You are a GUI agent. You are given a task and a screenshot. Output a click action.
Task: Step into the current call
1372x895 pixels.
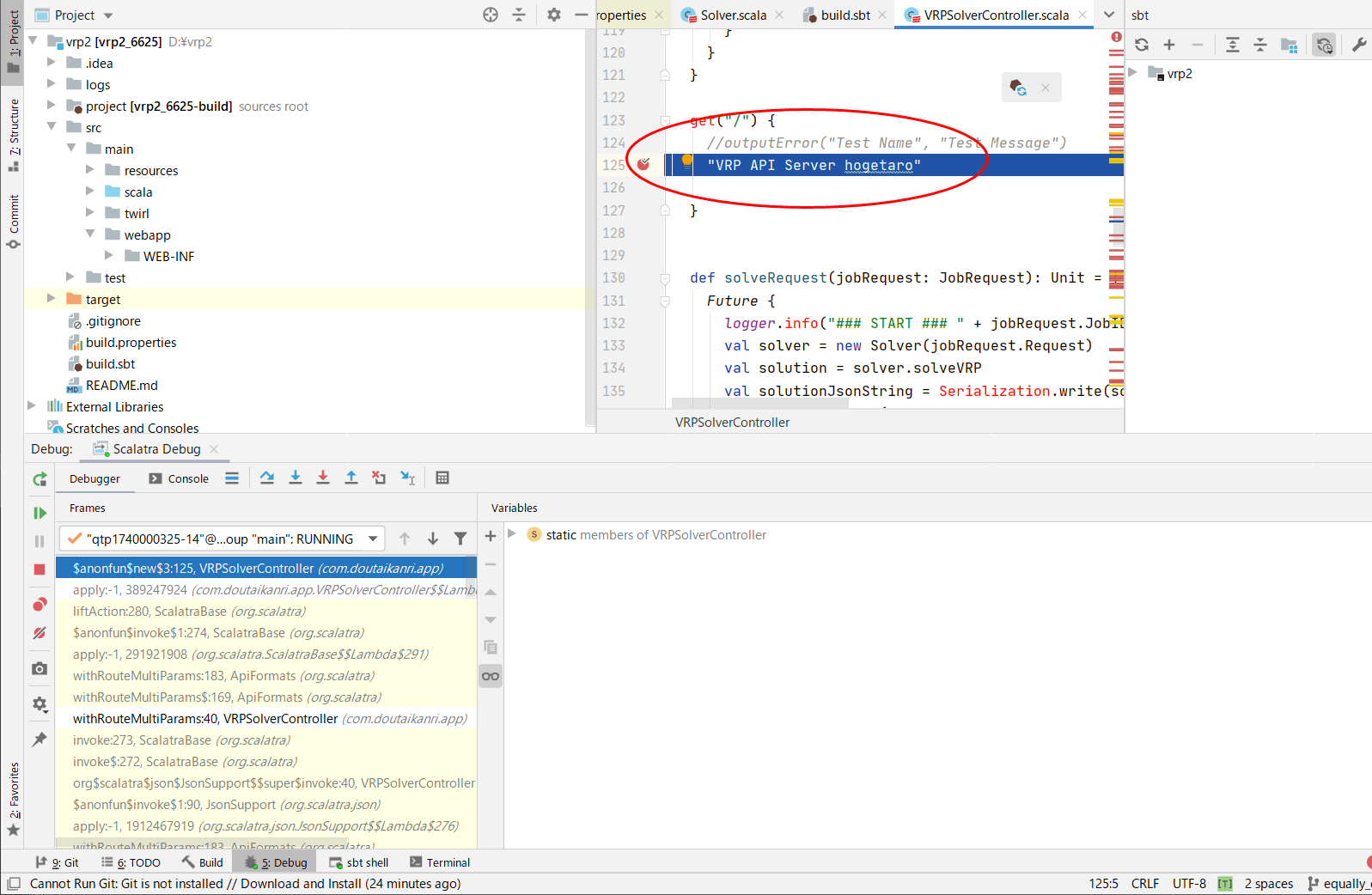tap(296, 478)
